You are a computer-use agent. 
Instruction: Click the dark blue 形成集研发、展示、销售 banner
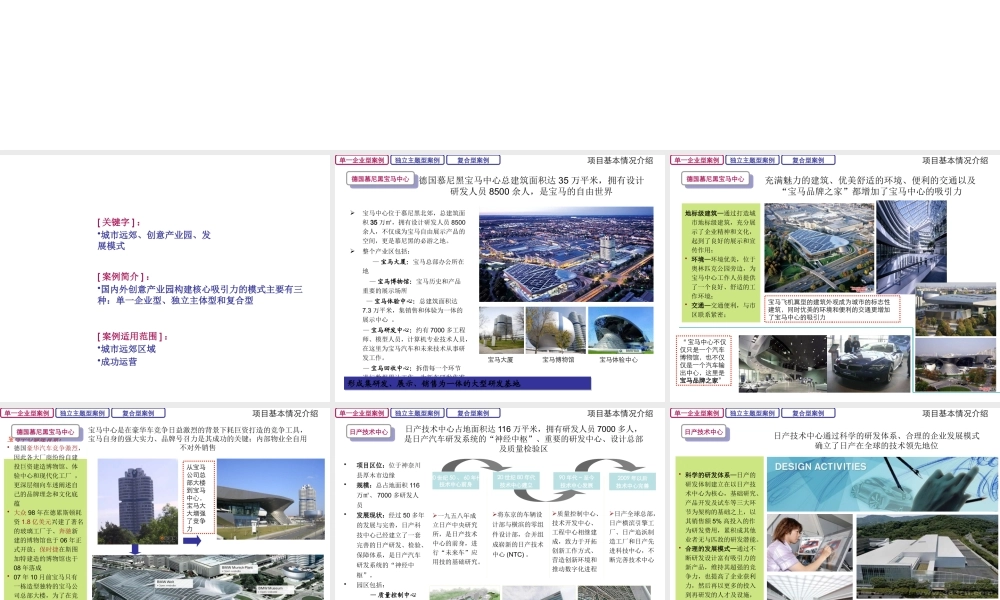point(467,383)
